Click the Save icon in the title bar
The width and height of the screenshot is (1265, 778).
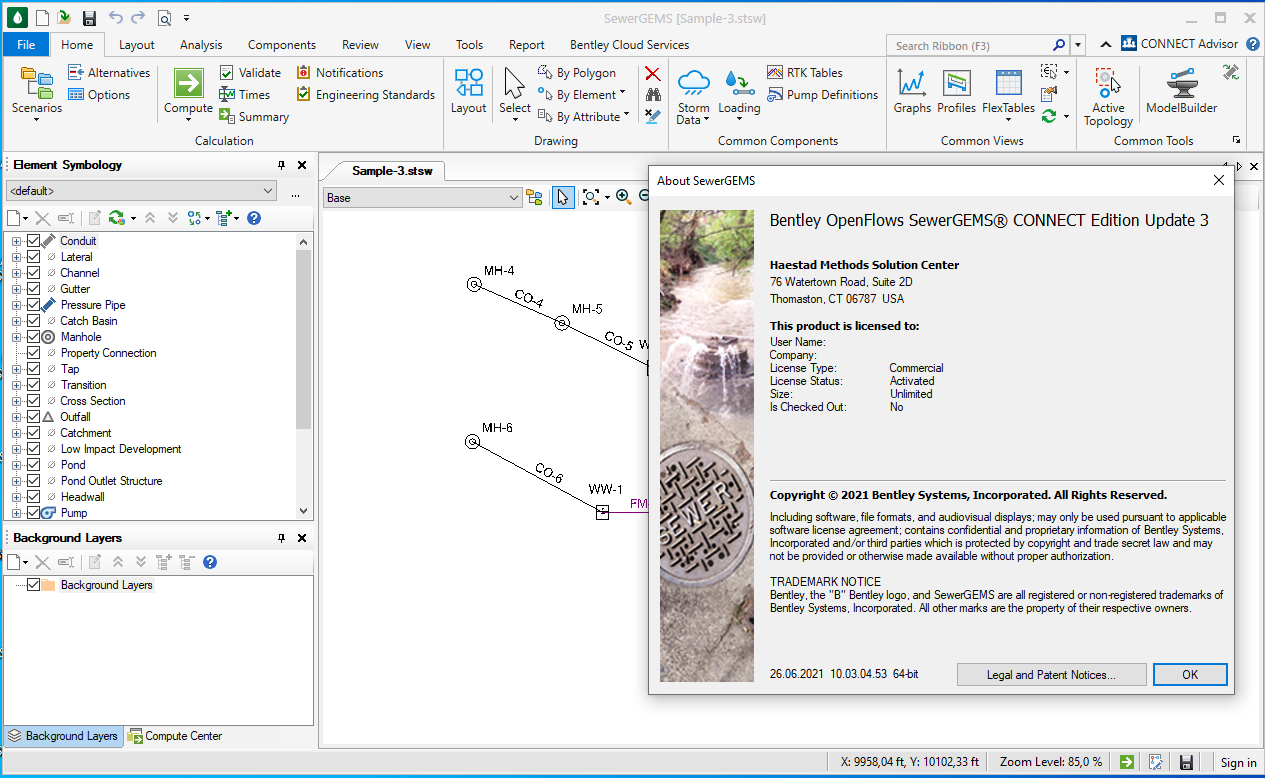pyautogui.click(x=89, y=18)
